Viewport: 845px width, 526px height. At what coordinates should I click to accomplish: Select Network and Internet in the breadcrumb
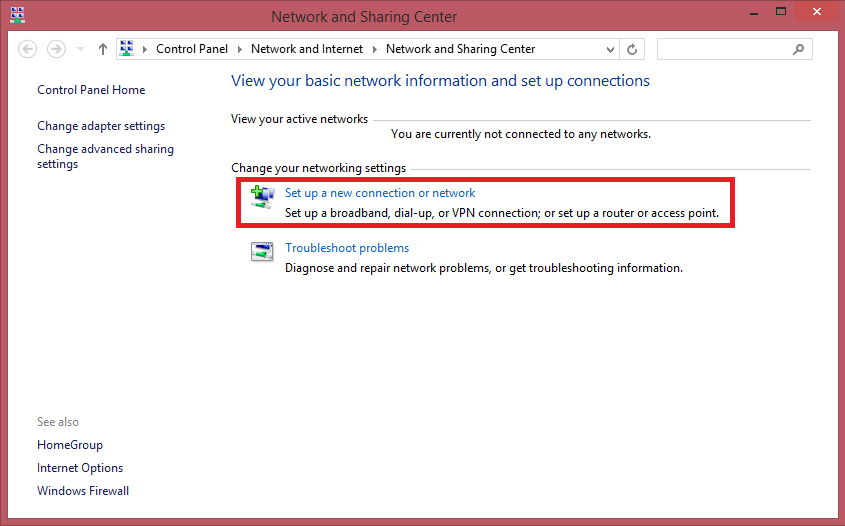(308, 49)
